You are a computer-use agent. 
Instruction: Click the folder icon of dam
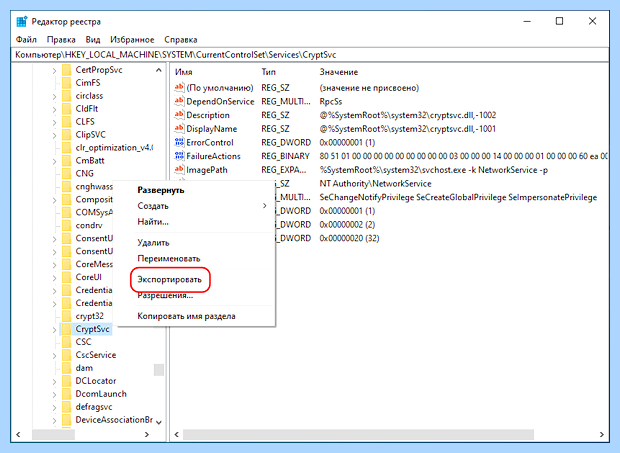point(66,368)
